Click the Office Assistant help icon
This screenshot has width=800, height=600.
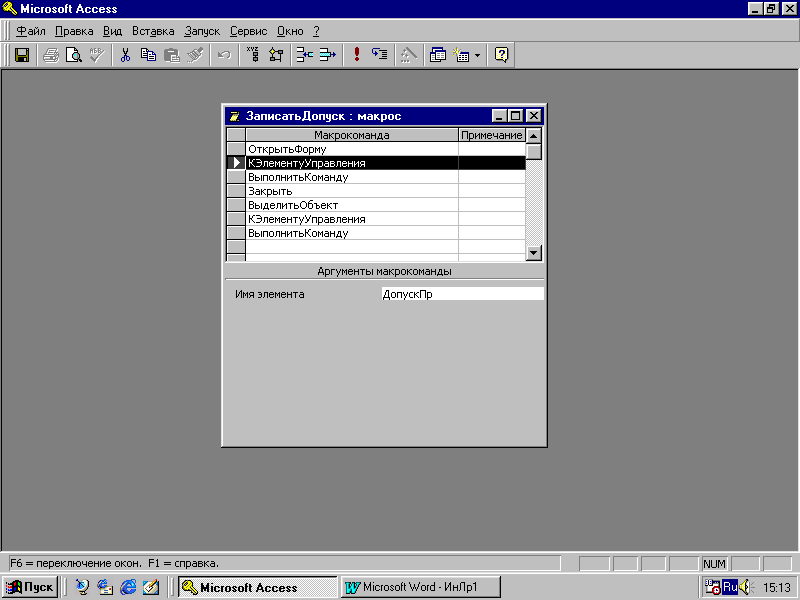(x=502, y=55)
